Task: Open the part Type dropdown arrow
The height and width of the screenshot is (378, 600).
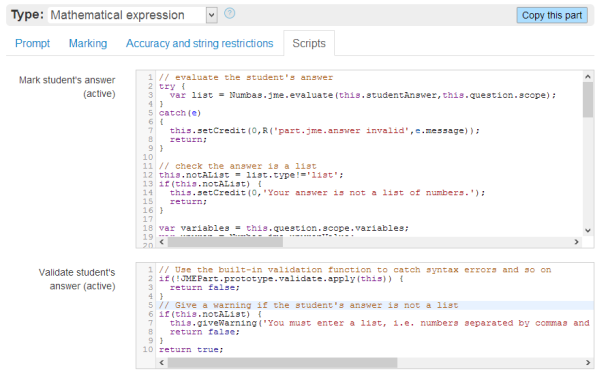Action: pos(211,15)
